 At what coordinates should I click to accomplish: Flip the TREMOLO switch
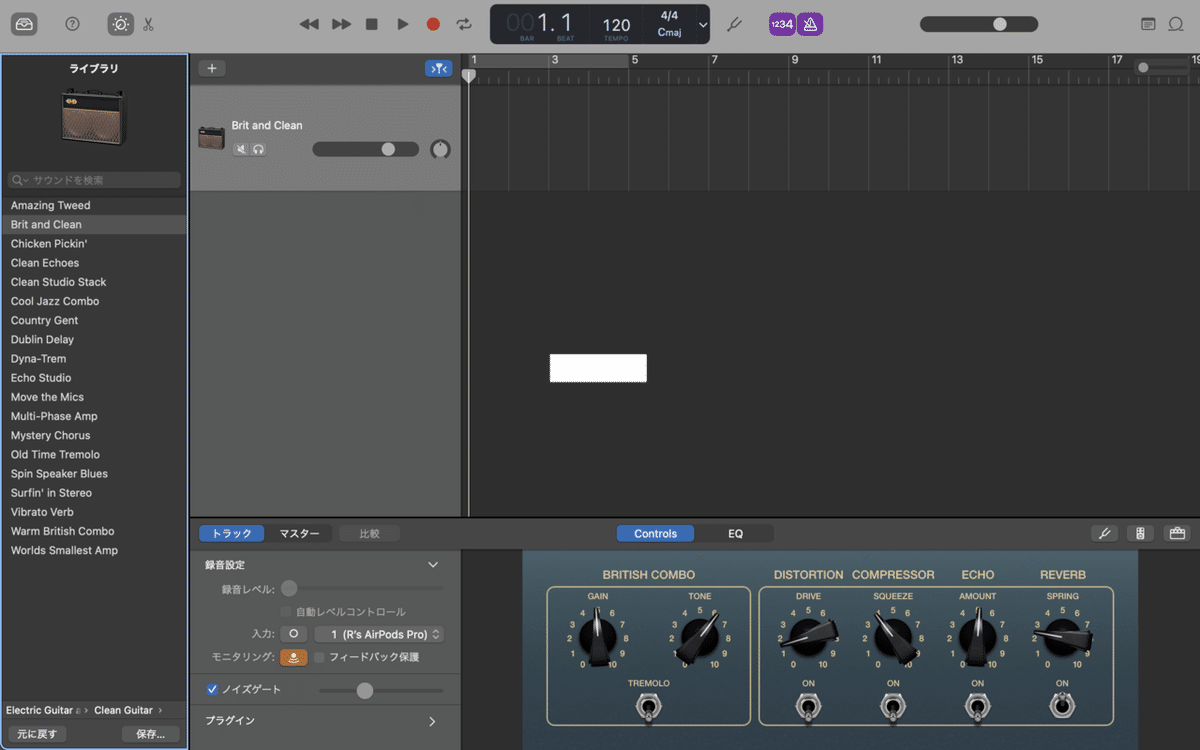[x=649, y=708]
